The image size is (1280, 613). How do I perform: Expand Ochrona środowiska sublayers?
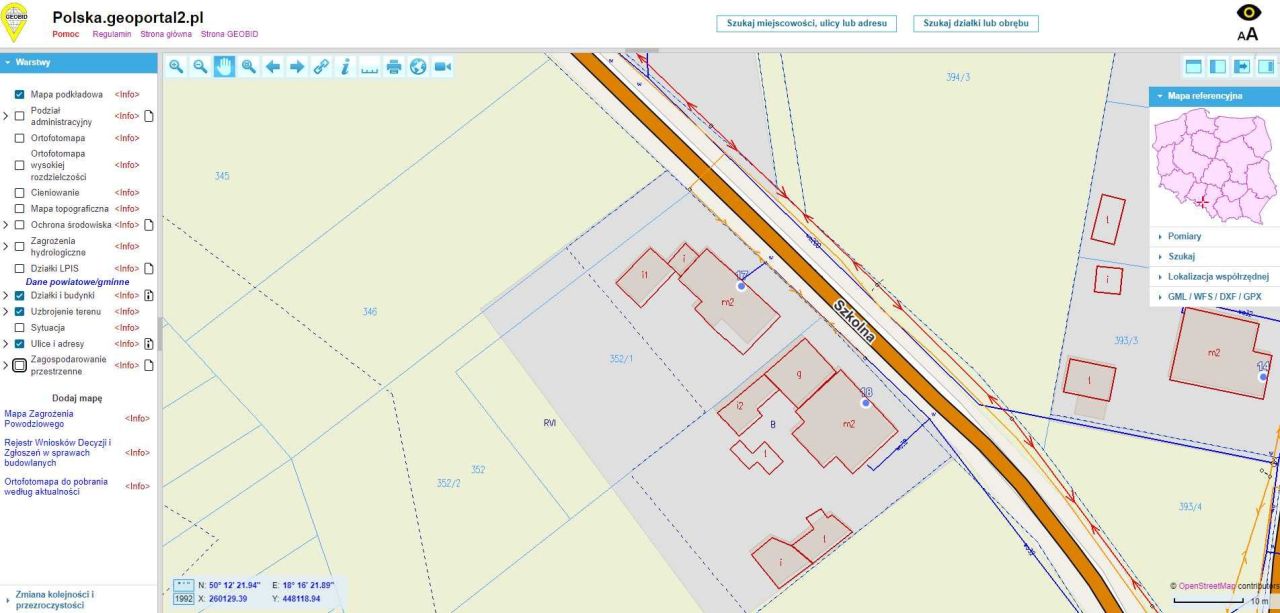point(6,225)
